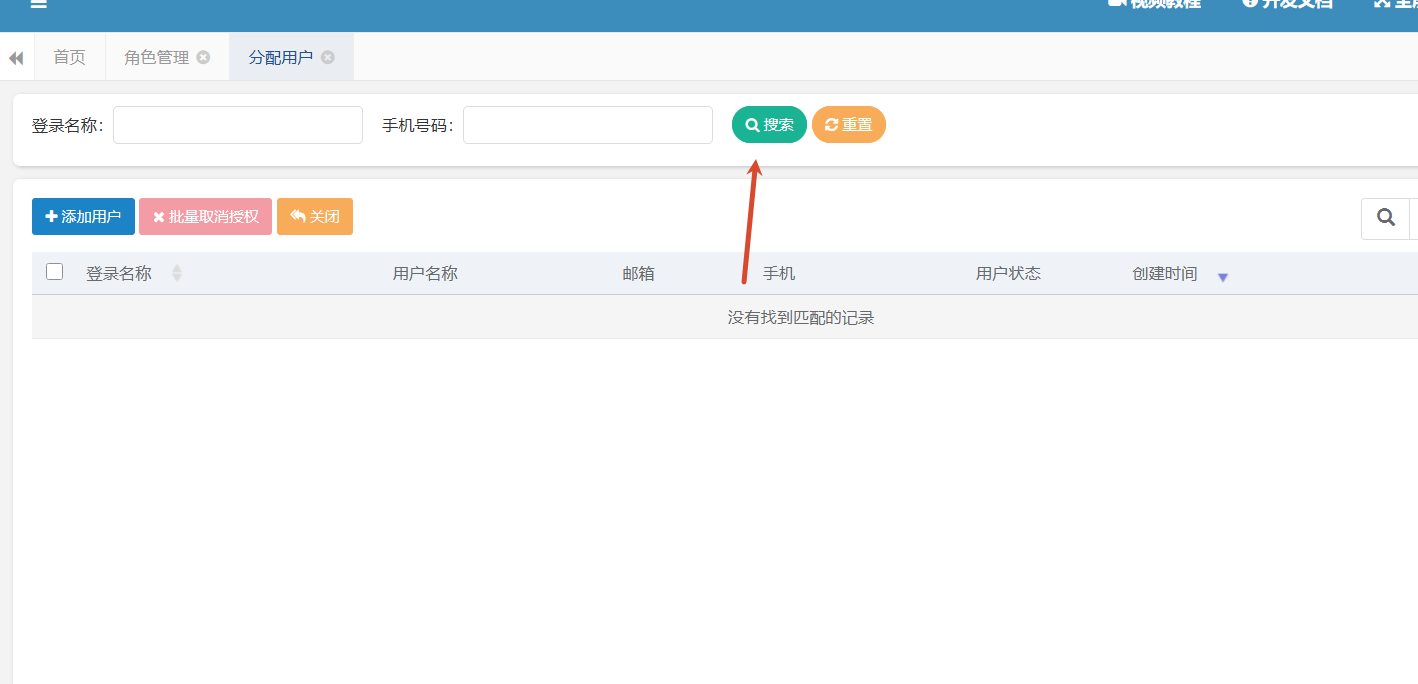Viewport: 1418px width, 684px height.
Task: Switch to the 角色管理 tab
Action: point(157,57)
